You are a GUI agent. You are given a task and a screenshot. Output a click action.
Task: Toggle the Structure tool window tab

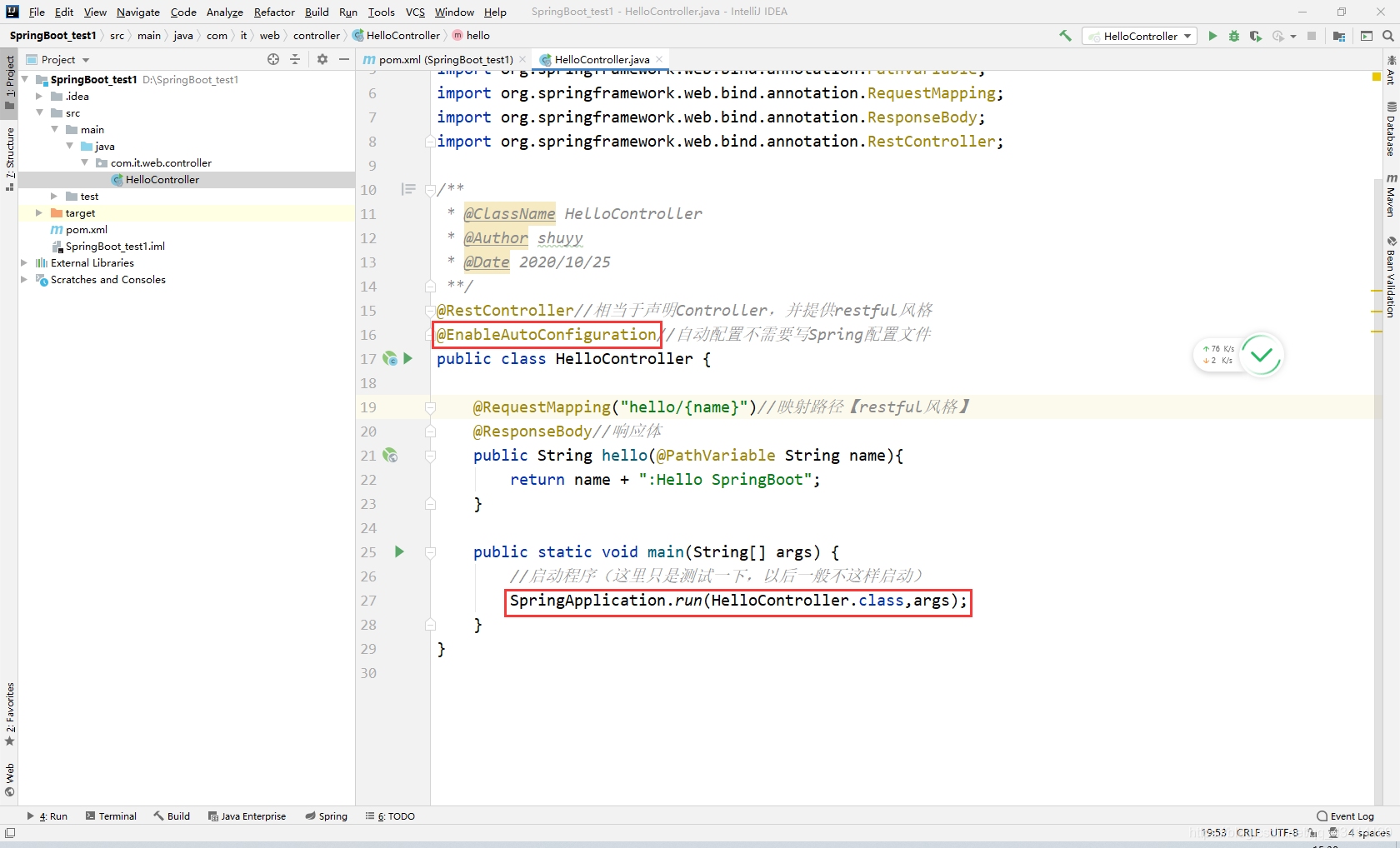click(x=10, y=158)
